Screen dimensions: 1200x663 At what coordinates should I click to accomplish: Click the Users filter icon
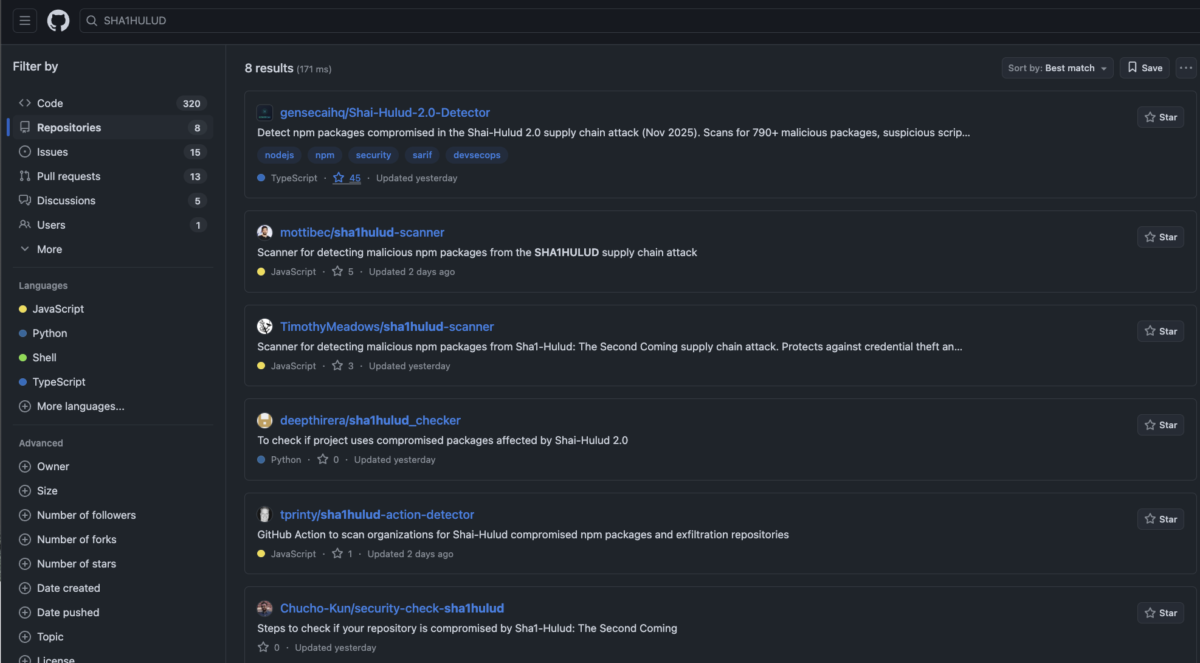pos(25,224)
